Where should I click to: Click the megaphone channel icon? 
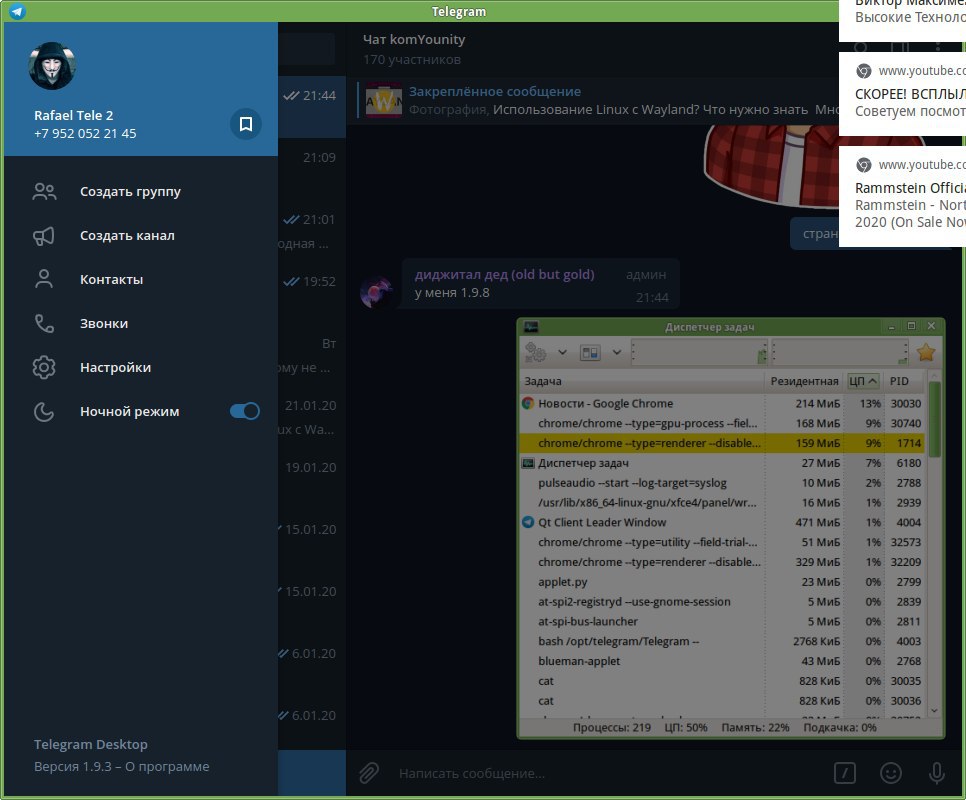click(x=44, y=236)
